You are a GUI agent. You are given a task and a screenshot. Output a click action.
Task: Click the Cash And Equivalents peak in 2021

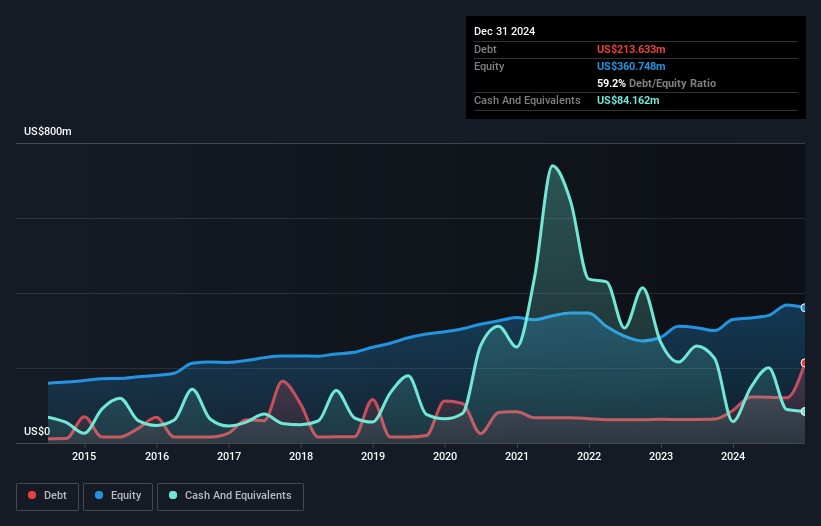point(552,166)
